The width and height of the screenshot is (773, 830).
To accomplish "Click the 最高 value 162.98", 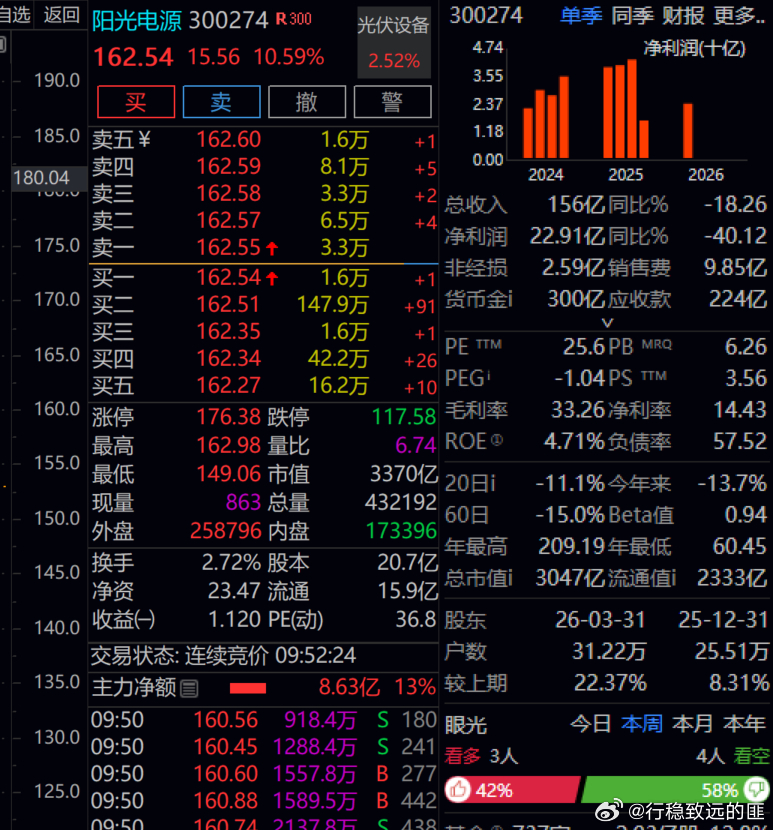I will [229, 446].
